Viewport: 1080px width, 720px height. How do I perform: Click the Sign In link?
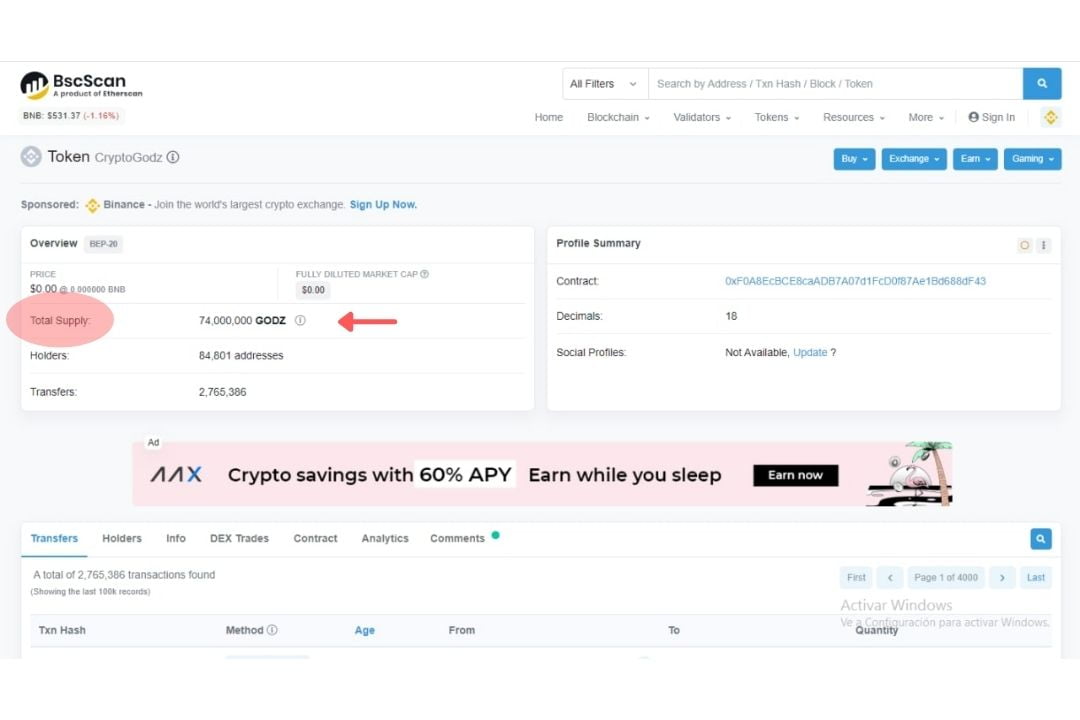pyautogui.click(x=991, y=117)
